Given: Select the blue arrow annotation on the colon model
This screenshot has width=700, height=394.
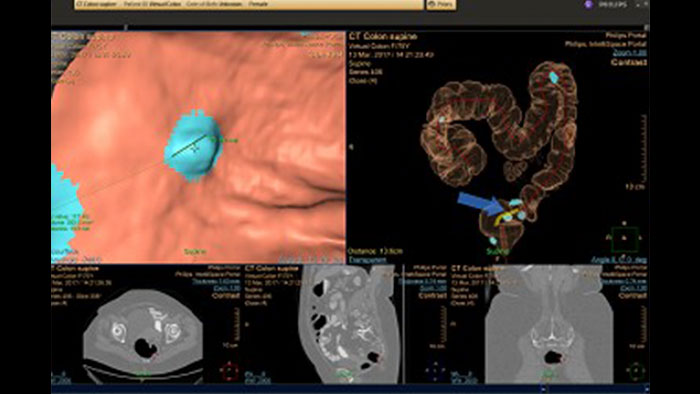Looking at the screenshot, I should click(x=480, y=203).
